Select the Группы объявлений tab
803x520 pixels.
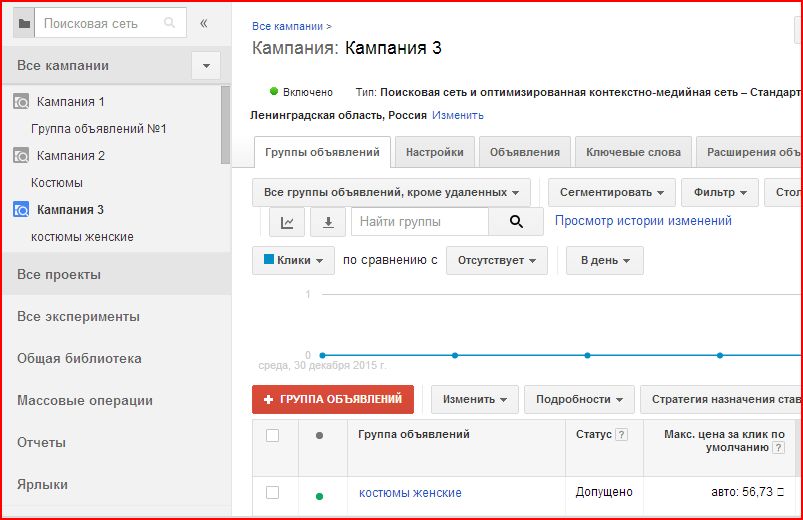click(x=322, y=152)
